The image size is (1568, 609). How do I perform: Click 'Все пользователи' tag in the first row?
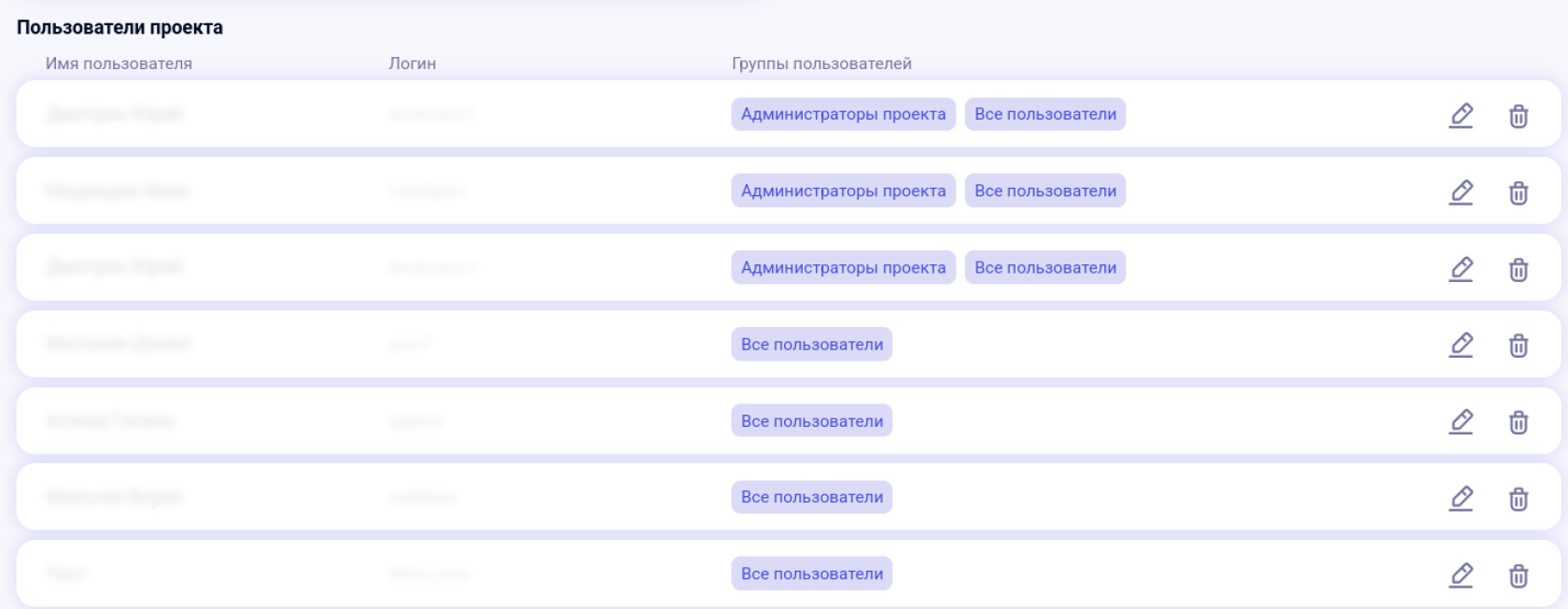click(x=1045, y=114)
